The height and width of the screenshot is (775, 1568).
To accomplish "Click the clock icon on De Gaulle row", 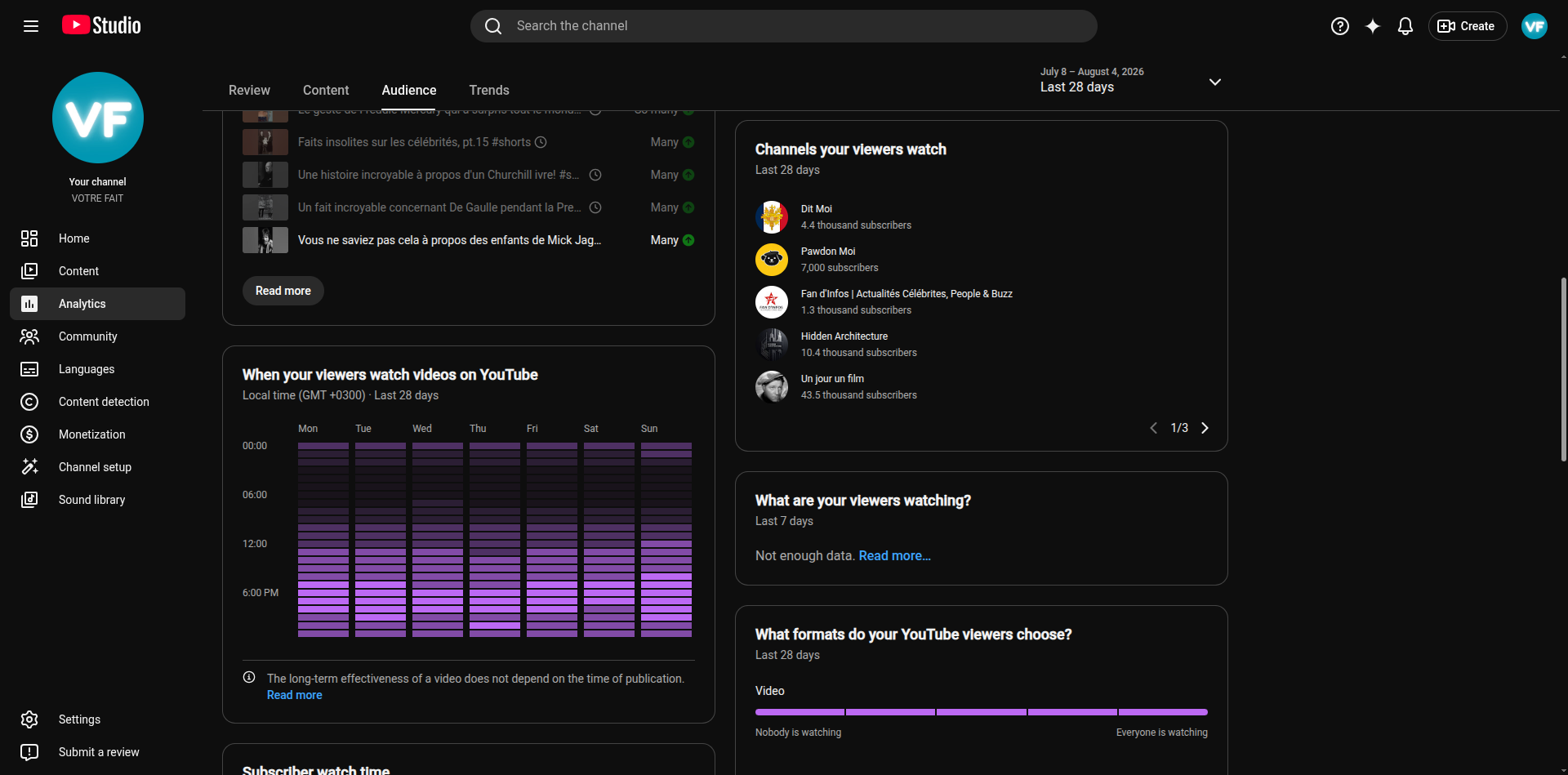I will tap(595, 207).
